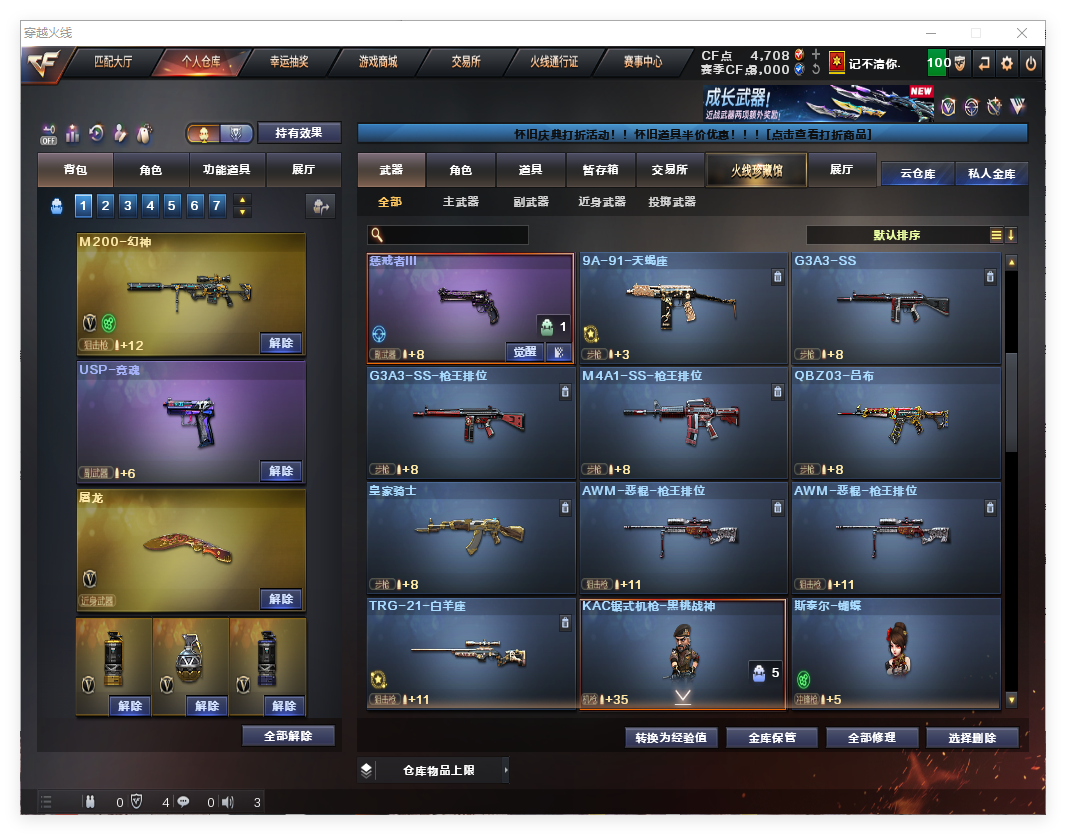Screen dimensions: 1066x835
Task: Click the plus icon beside CF点 balance
Action: tap(816, 55)
